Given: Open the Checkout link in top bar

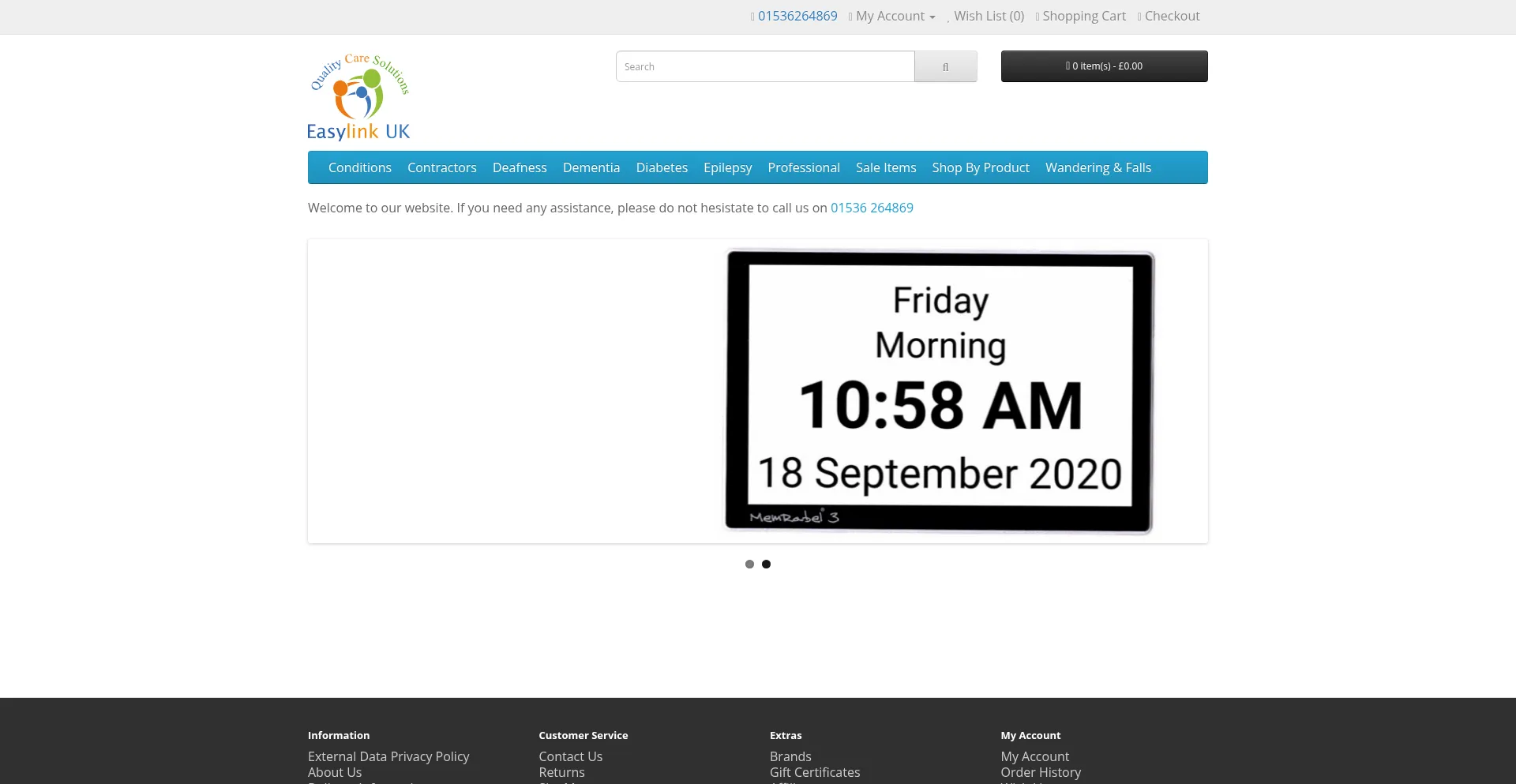Looking at the screenshot, I should click(x=1172, y=16).
